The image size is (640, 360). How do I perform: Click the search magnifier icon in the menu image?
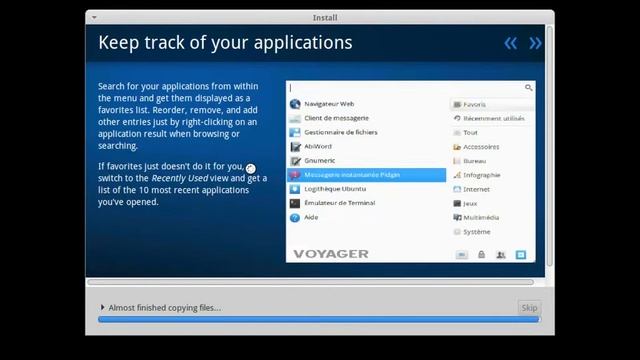(528, 88)
